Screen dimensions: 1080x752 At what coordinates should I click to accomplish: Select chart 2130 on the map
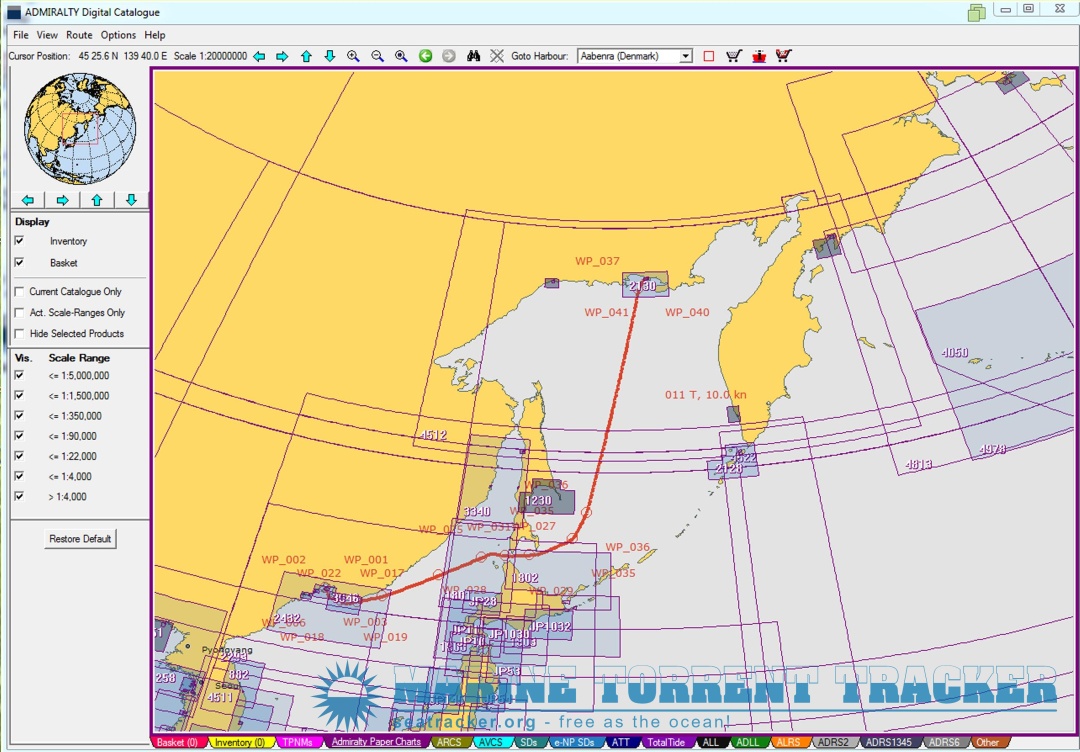[645, 284]
